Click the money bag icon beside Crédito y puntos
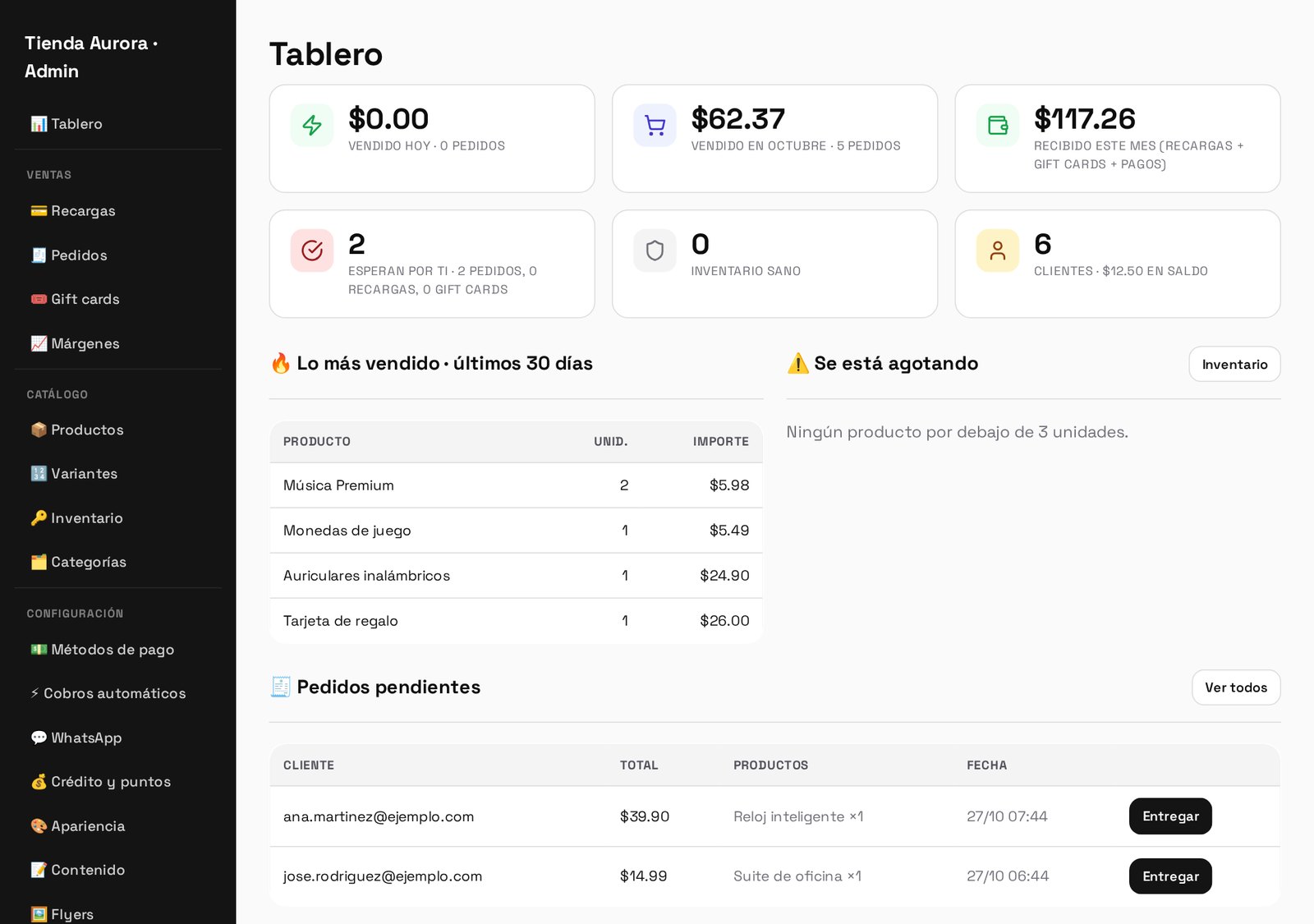The width and height of the screenshot is (1314, 924). [39, 782]
